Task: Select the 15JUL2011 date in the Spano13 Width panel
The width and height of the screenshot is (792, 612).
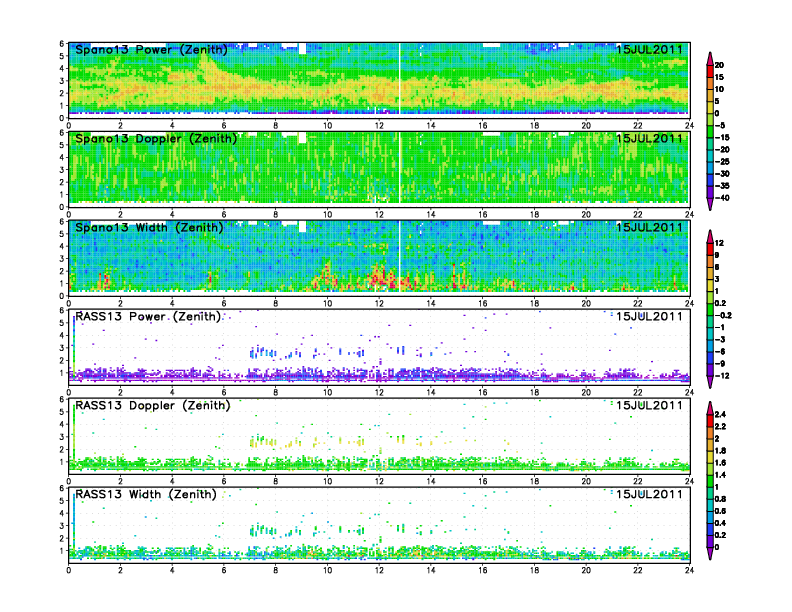Action: coord(649,228)
